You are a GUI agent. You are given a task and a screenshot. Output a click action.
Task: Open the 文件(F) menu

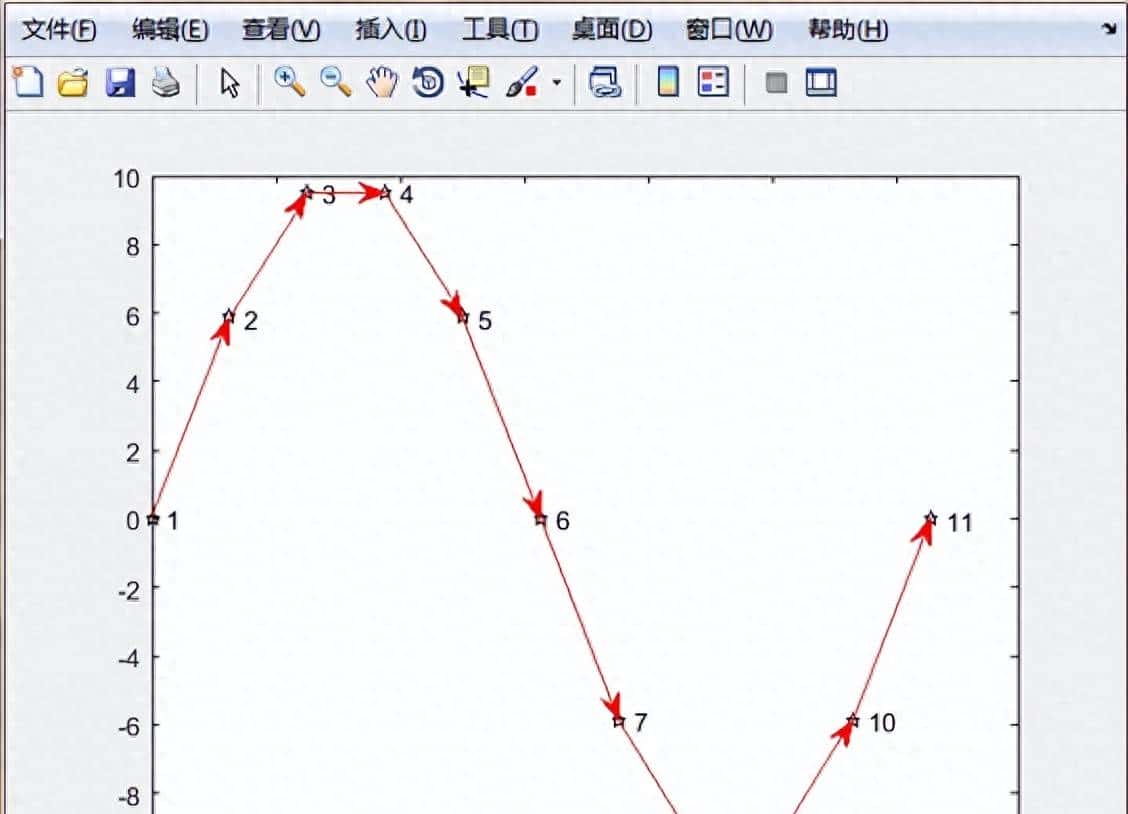(x=59, y=30)
